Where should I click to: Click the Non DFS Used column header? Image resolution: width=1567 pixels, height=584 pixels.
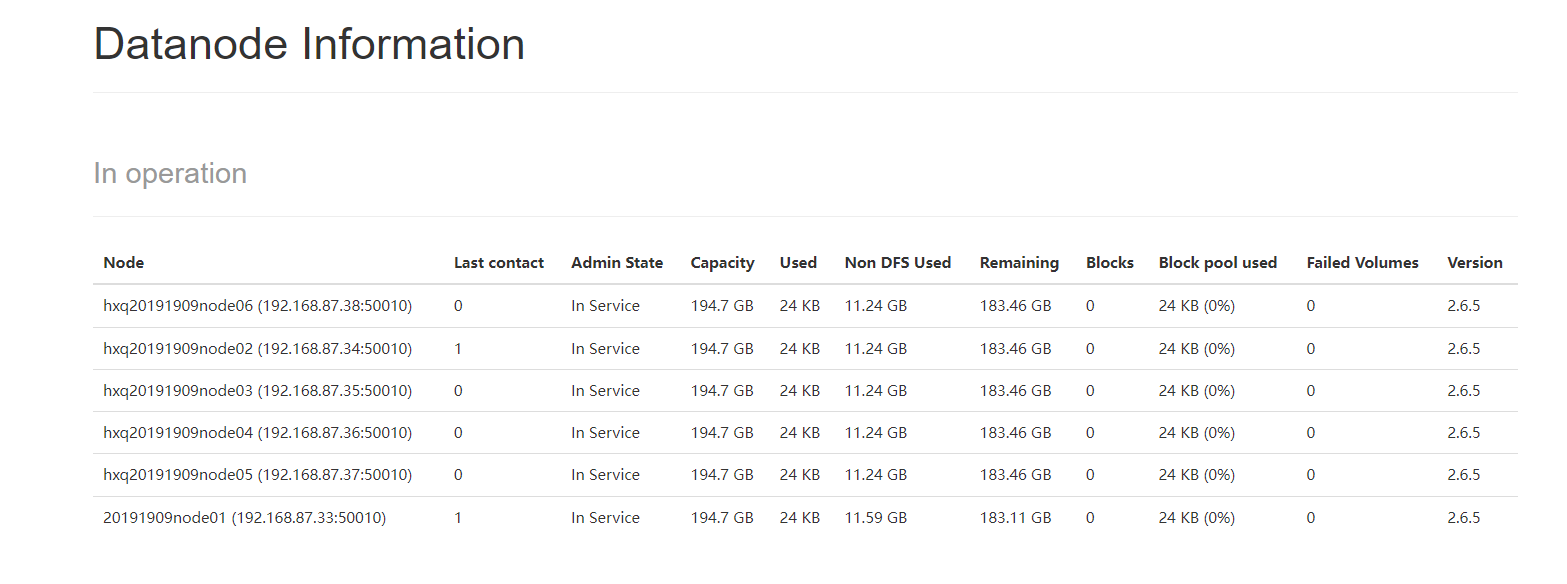898,263
